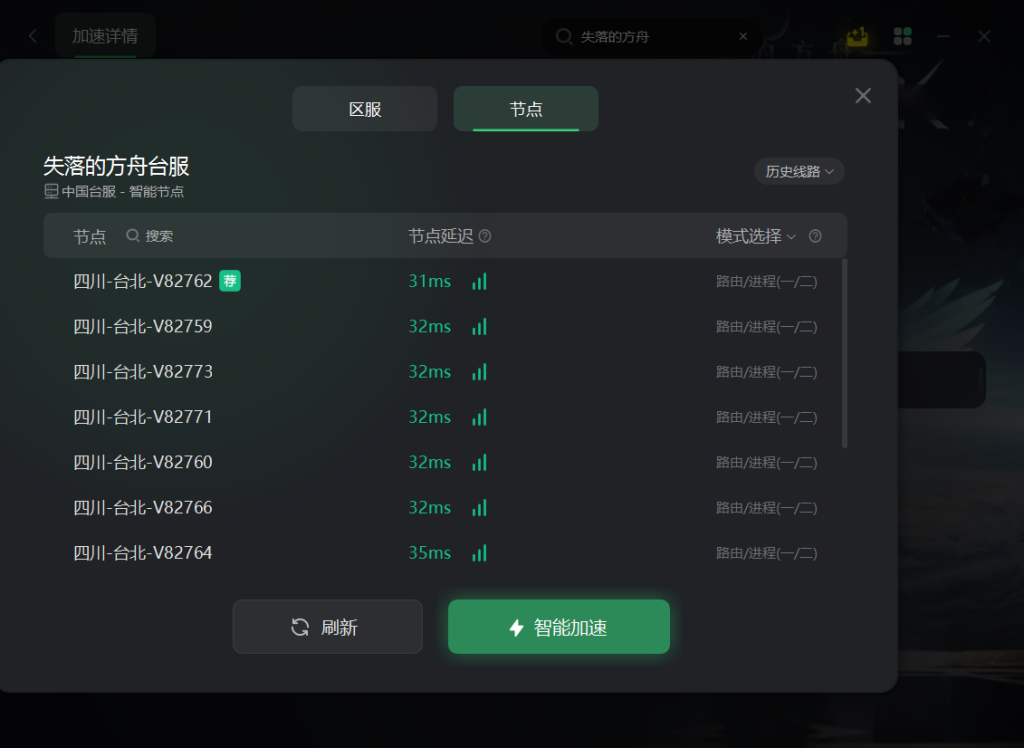Select node 四川-台北-V82773
This screenshot has height=748, width=1024.
445,372
